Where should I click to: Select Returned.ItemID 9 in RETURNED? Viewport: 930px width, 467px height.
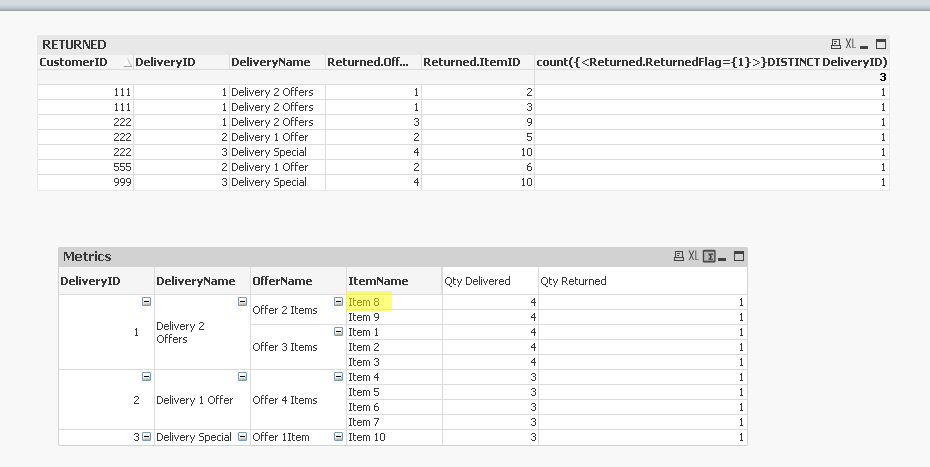tap(478, 122)
